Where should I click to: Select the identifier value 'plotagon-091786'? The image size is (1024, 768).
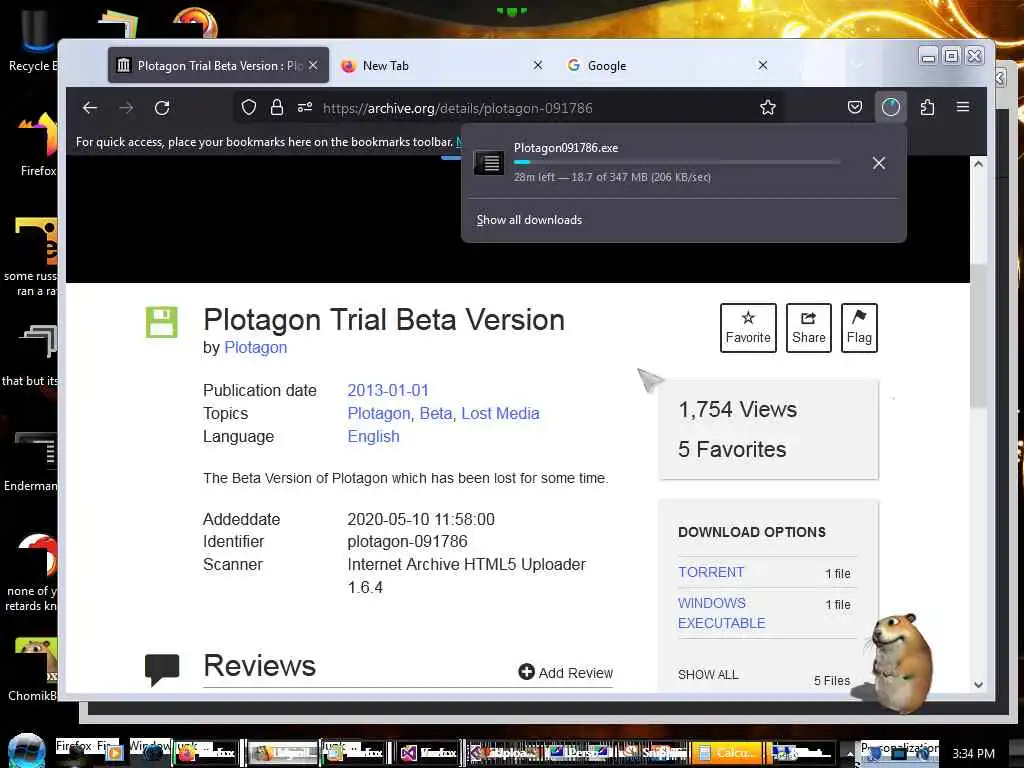(x=408, y=541)
